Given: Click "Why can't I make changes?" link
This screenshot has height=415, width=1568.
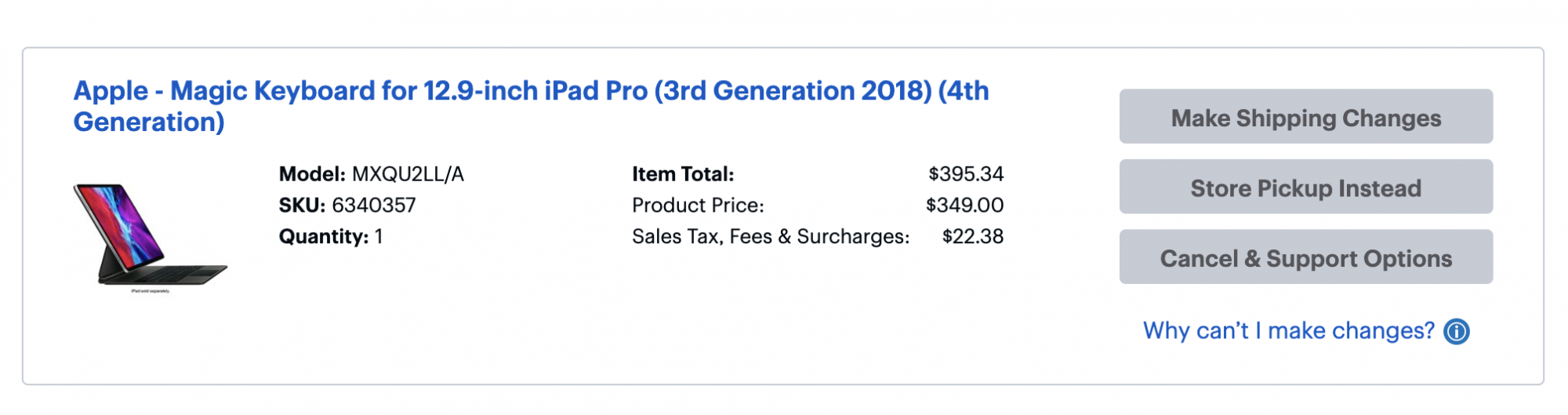Looking at the screenshot, I should coord(1288,331).
